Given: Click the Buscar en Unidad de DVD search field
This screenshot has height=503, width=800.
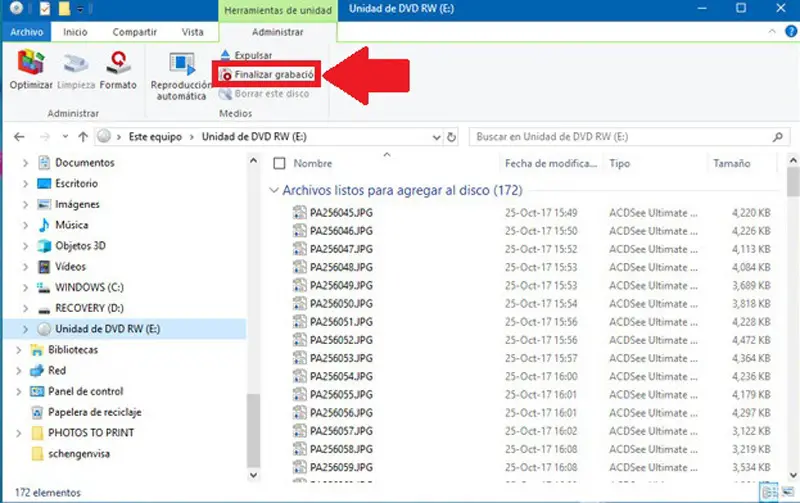Looking at the screenshot, I should 628,137.
